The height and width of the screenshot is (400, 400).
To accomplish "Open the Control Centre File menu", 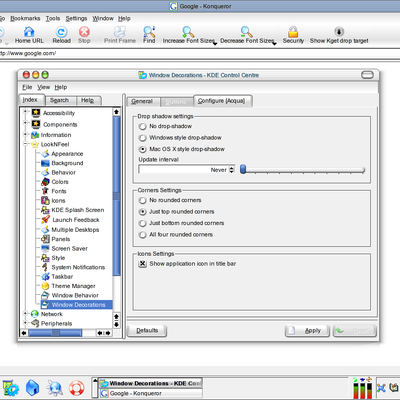I will pyautogui.click(x=27, y=87).
